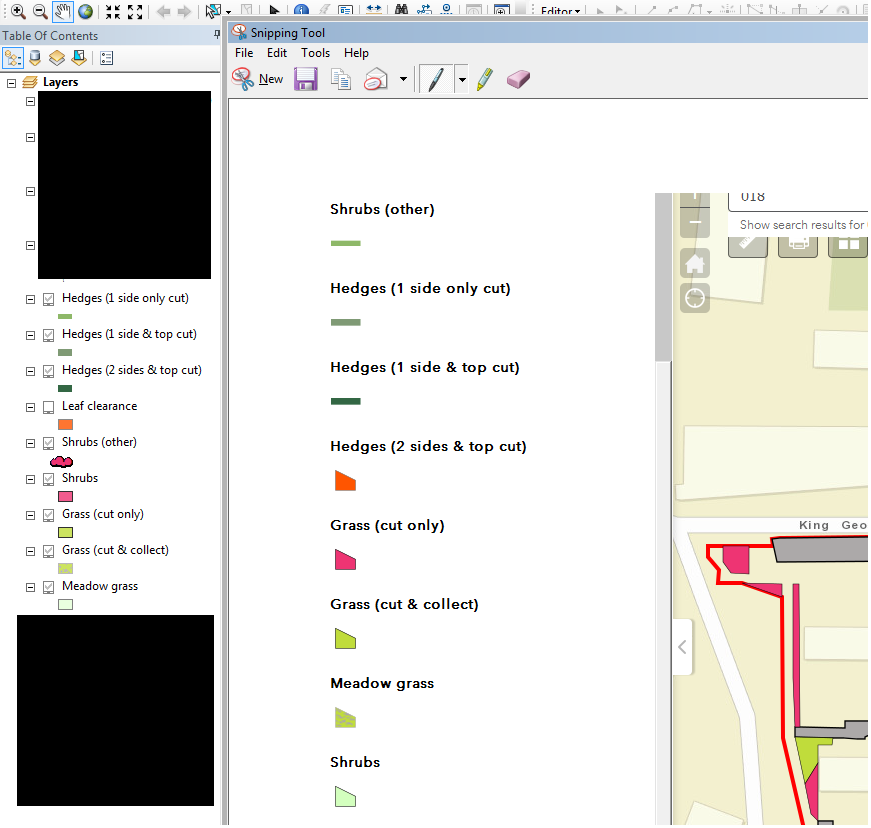Go back to previous extent
This screenshot has width=871, height=828.
click(163, 11)
